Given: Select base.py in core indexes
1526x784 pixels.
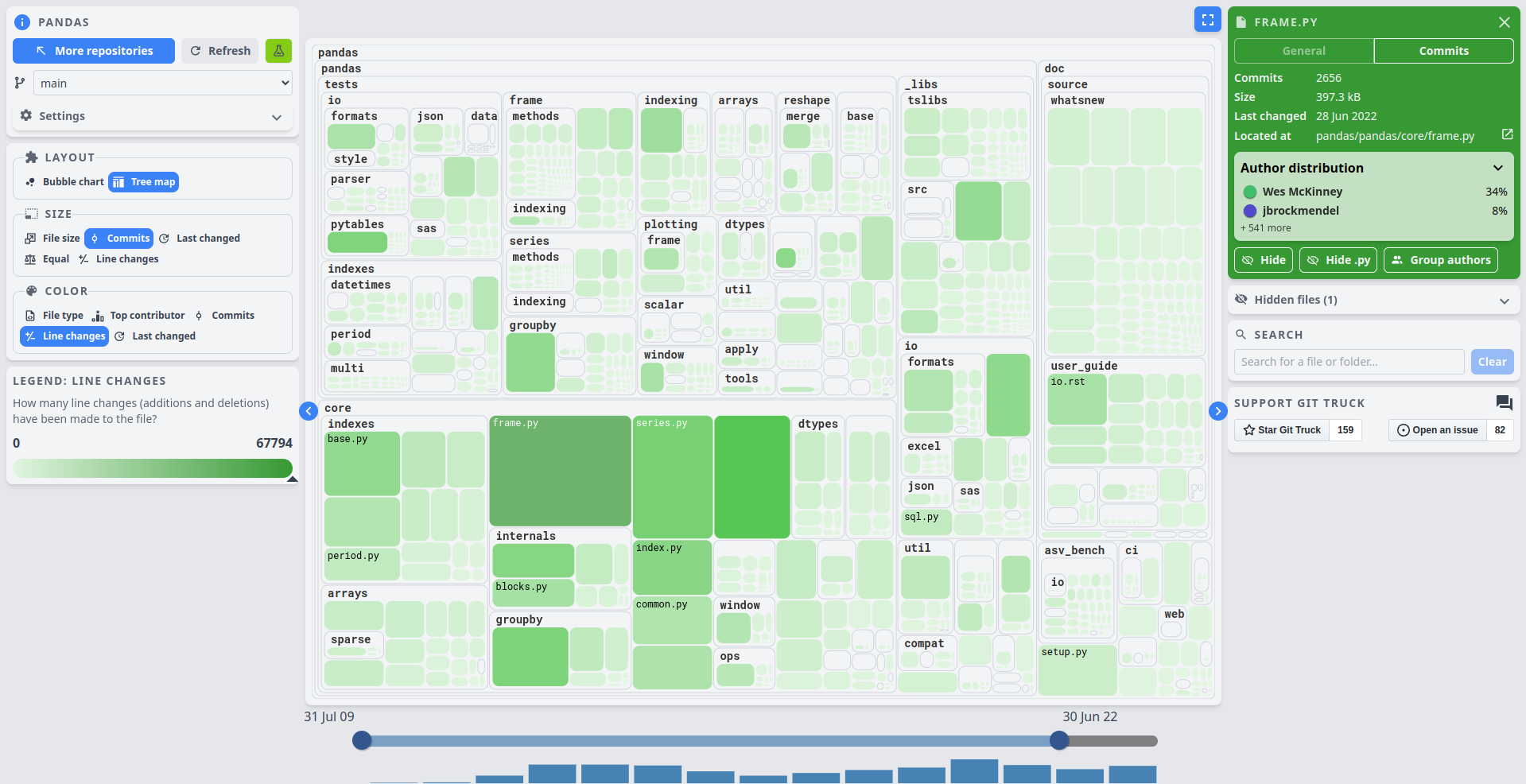Looking at the screenshot, I should (x=362, y=464).
